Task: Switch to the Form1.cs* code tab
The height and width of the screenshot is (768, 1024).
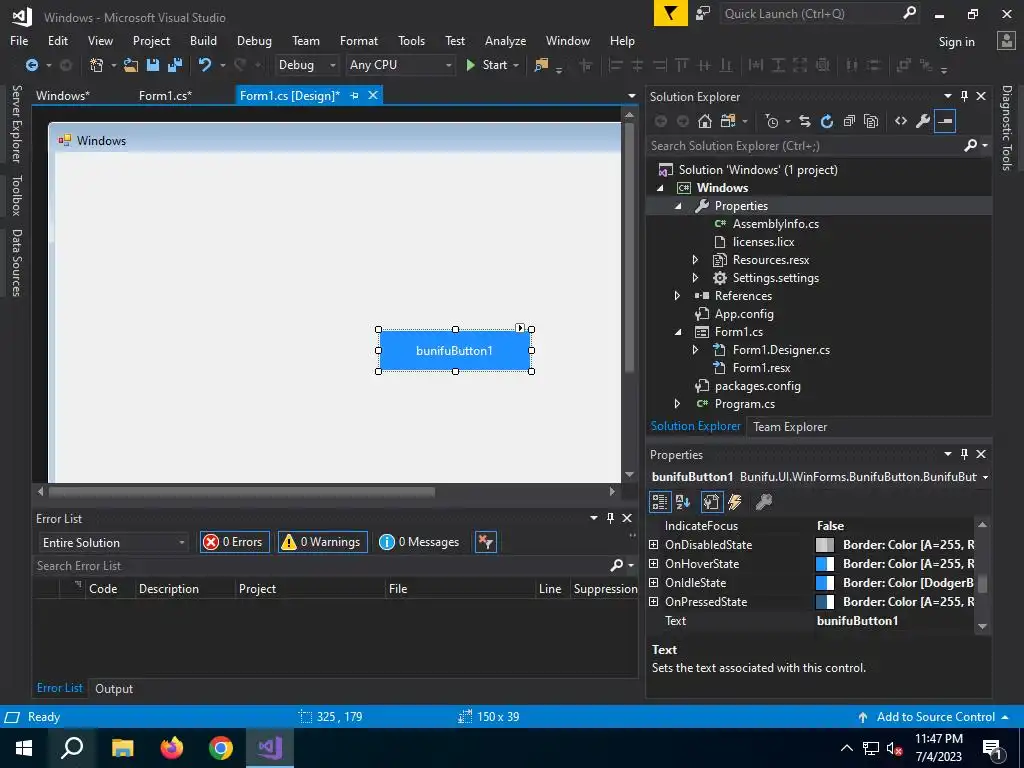Action: (165, 95)
